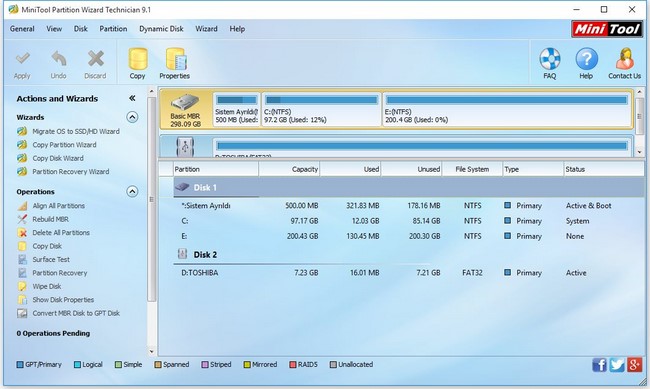650x389 pixels.
Task: Open the Partition menu
Action: (x=113, y=29)
